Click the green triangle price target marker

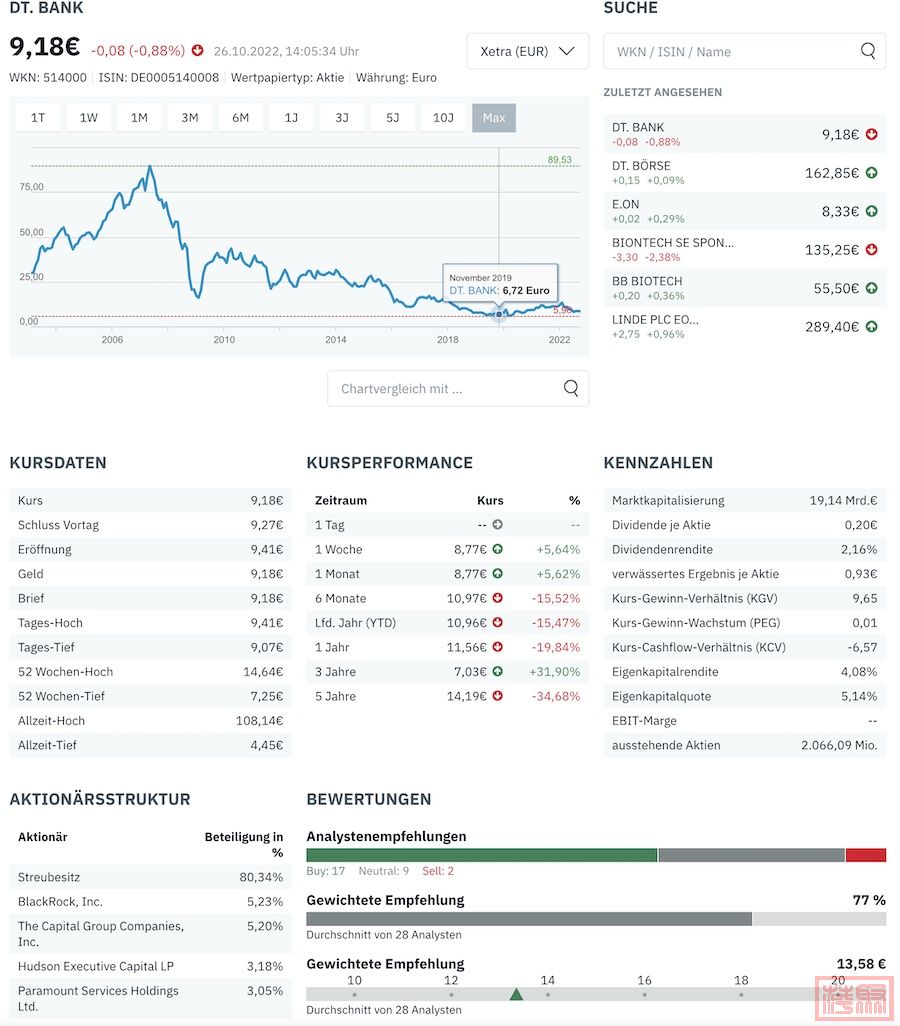pos(516,995)
